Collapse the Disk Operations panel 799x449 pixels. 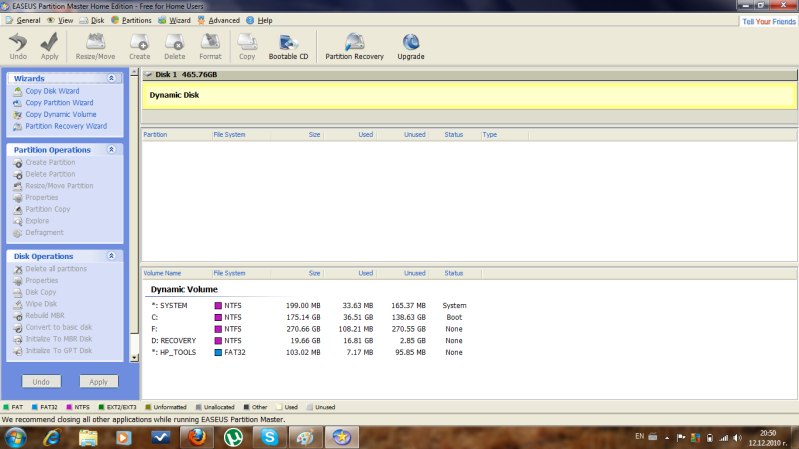(x=111, y=256)
